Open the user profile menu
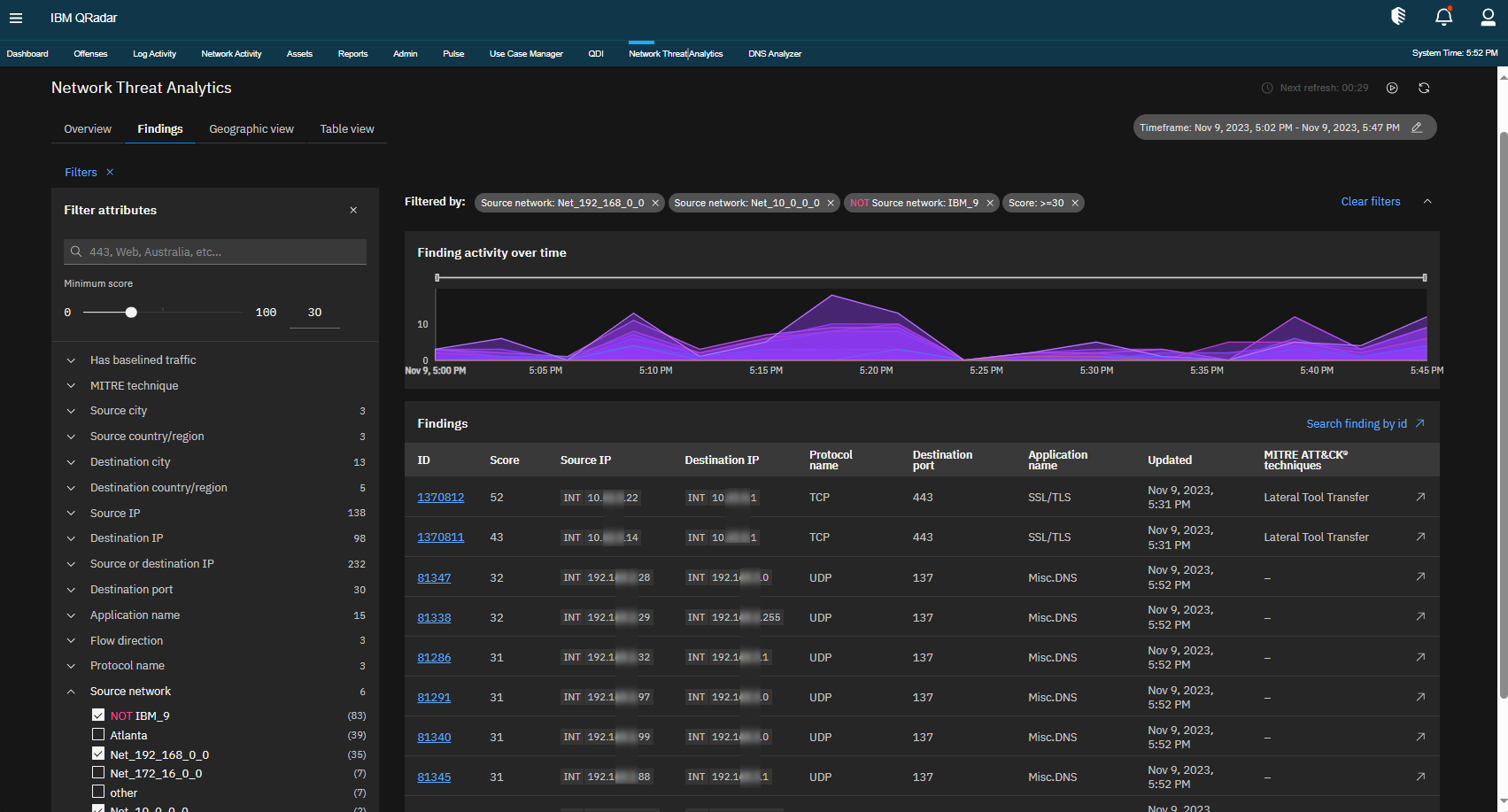 coord(1489,17)
